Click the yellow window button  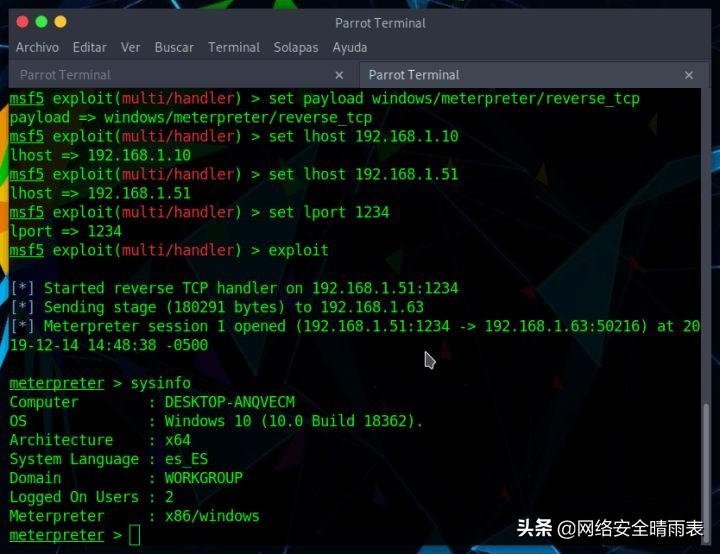[x=60, y=22]
